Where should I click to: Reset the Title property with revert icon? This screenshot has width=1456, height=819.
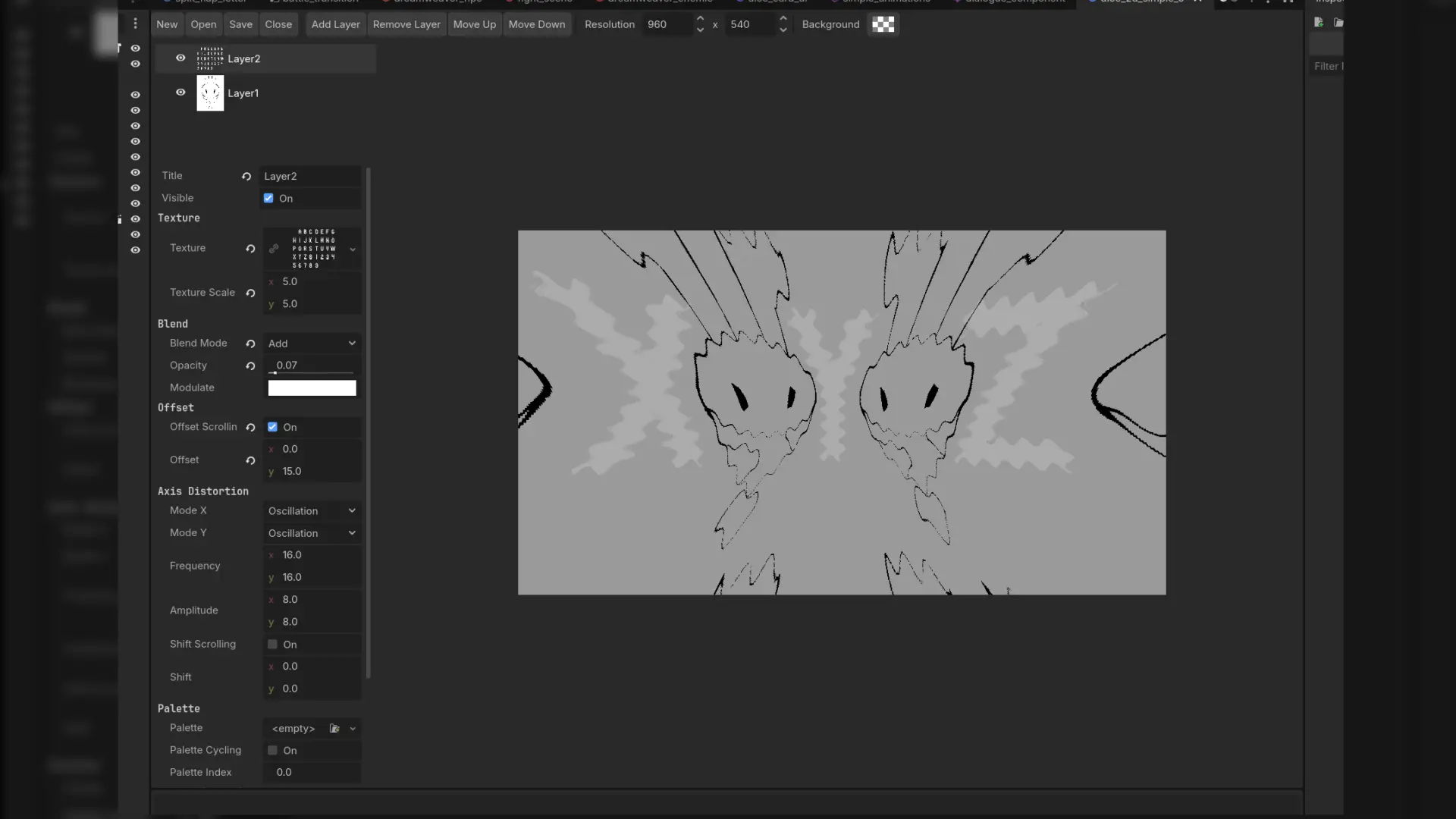click(246, 176)
